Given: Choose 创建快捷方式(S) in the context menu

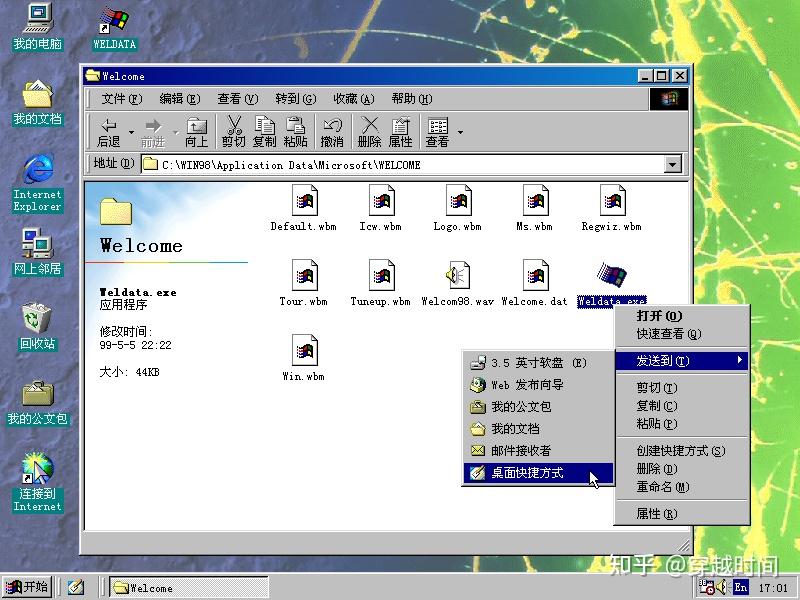Looking at the screenshot, I should [x=682, y=451].
